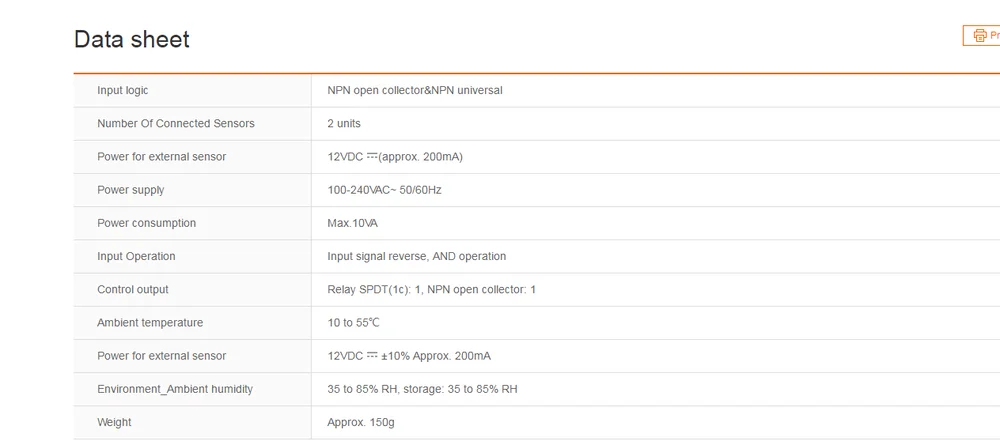Click the Power supply label
The height and width of the screenshot is (445, 1000).
(130, 190)
